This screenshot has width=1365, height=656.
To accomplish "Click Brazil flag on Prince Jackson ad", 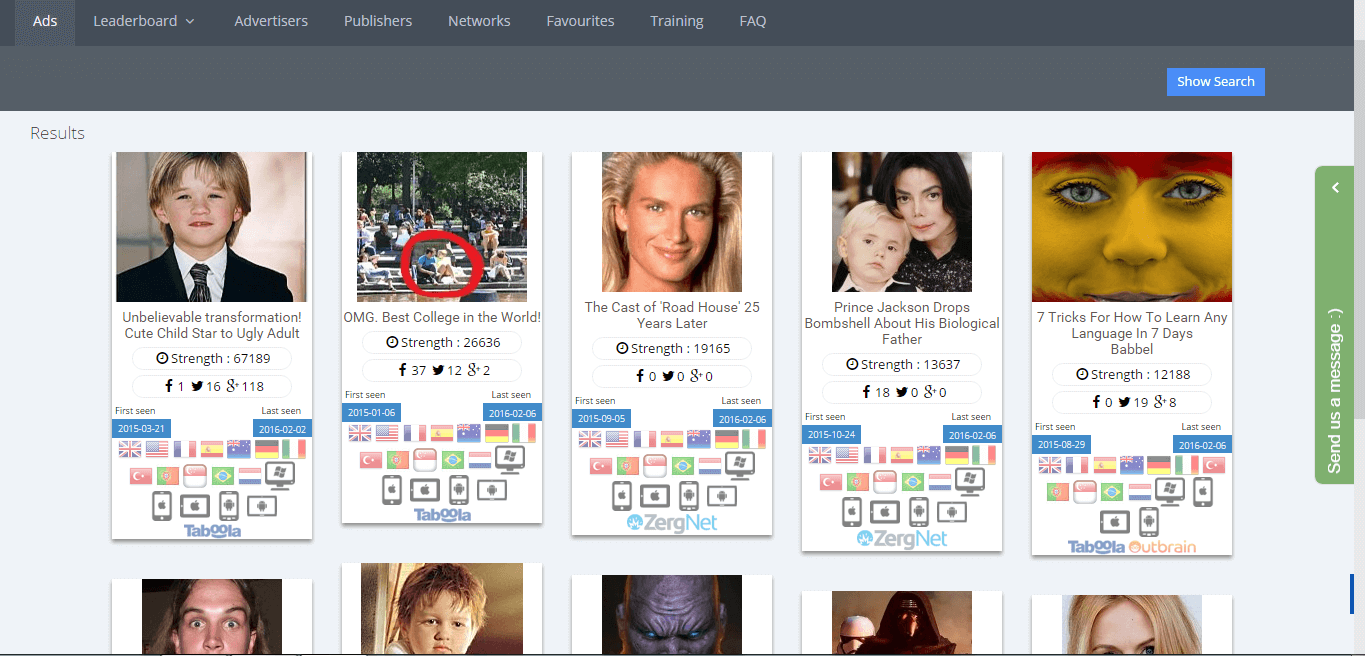I will click(x=913, y=482).
